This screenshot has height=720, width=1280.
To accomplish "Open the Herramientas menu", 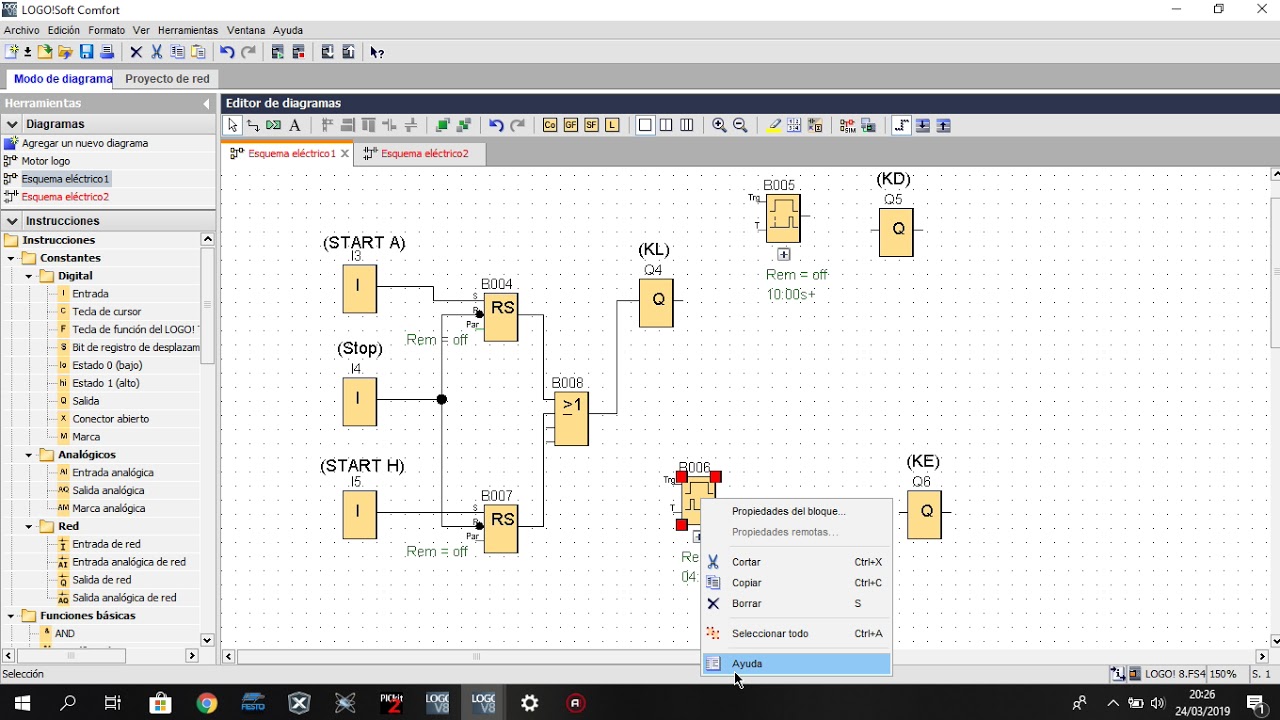I will click(188, 30).
